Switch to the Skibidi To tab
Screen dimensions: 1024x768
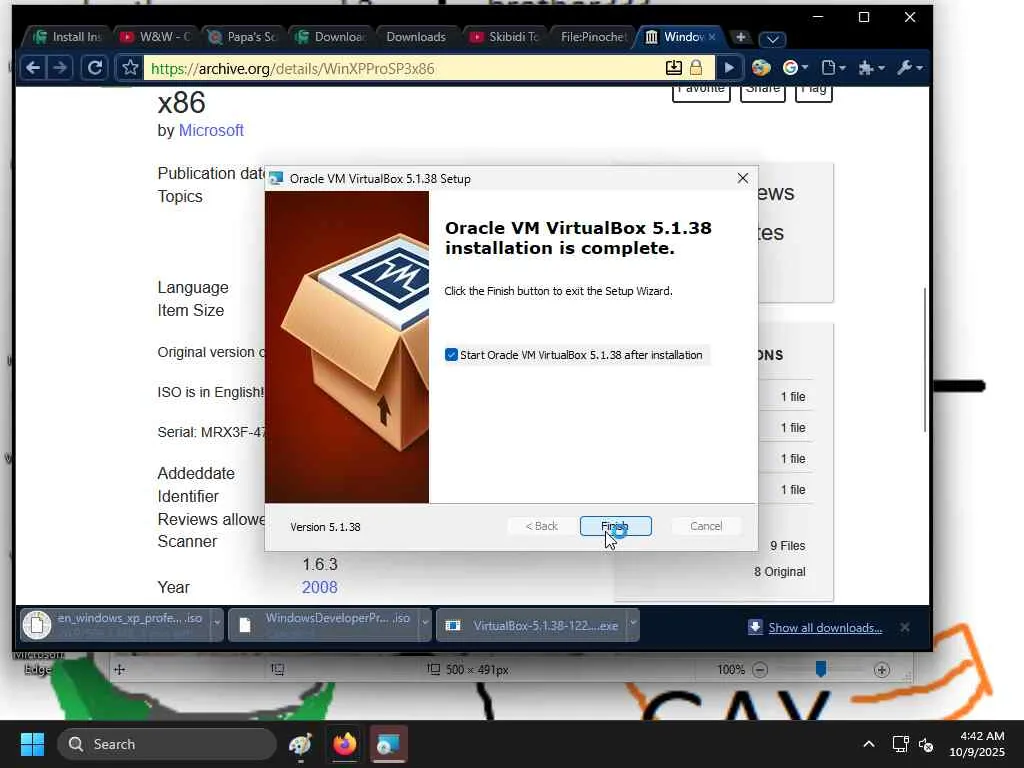505,37
